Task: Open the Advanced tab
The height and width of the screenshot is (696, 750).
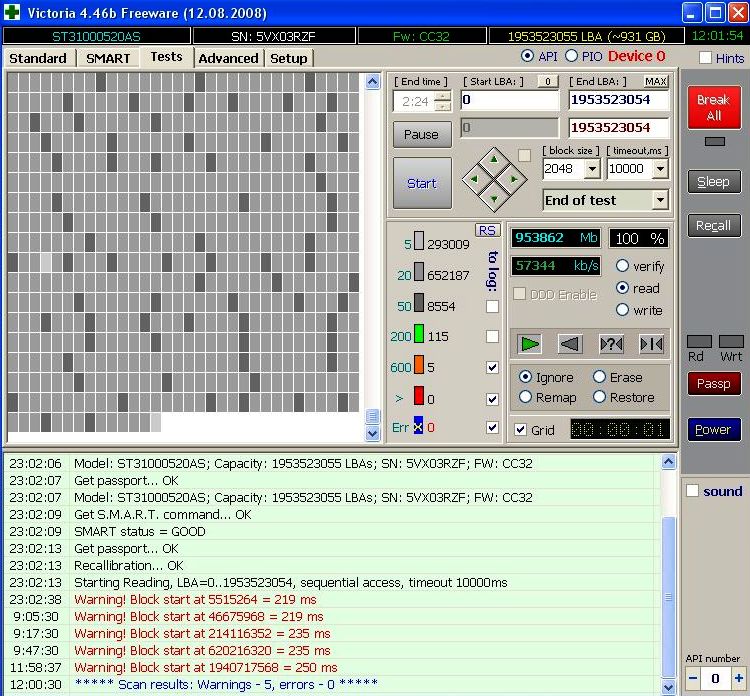Action: [x=229, y=58]
